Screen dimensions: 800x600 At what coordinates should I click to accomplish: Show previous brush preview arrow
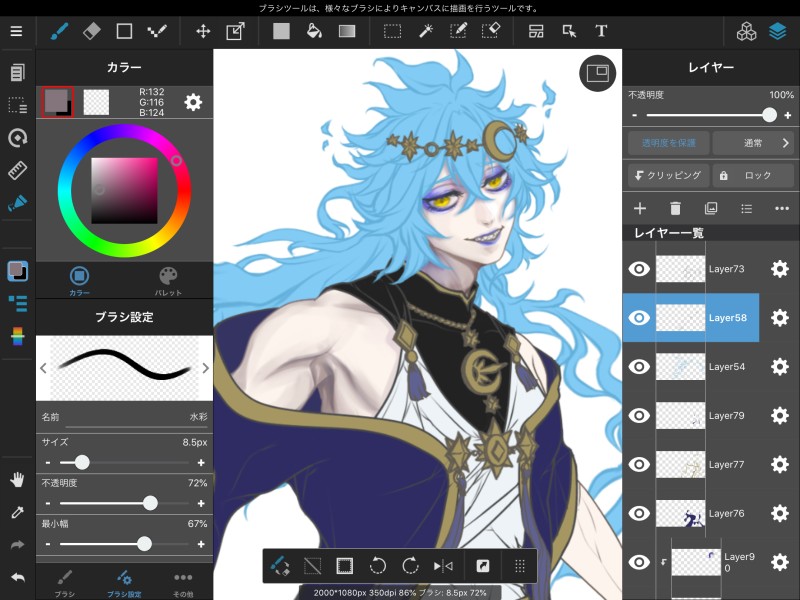[43, 368]
